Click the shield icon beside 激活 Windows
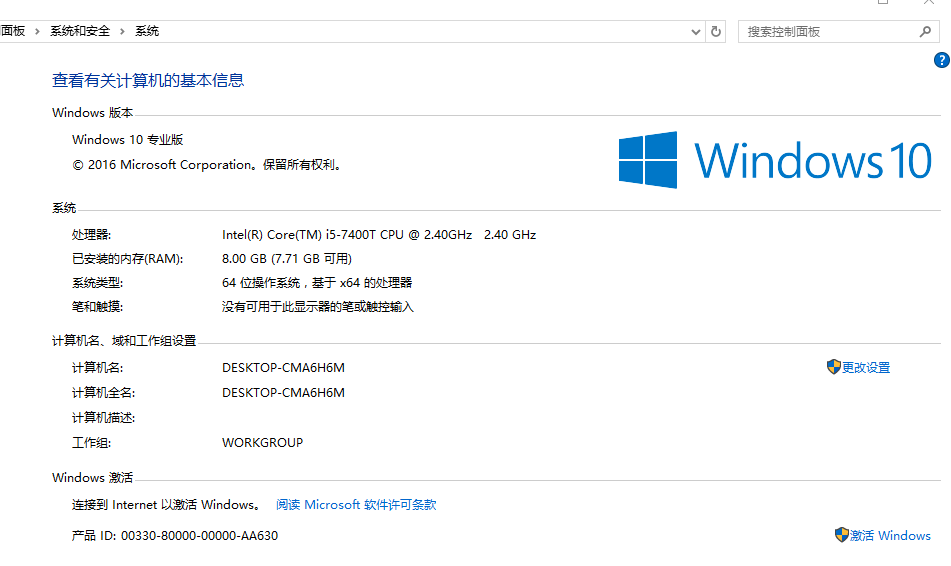The width and height of the screenshot is (951, 566). tap(841, 534)
